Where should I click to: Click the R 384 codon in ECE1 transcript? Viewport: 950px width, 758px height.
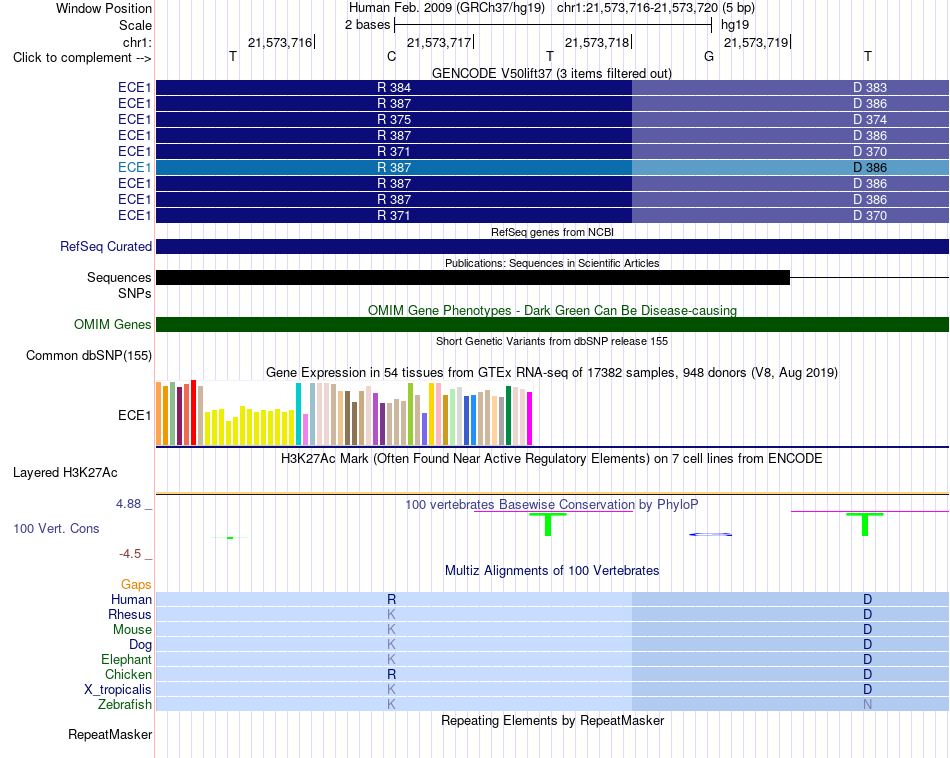pyautogui.click(x=394, y=88)
